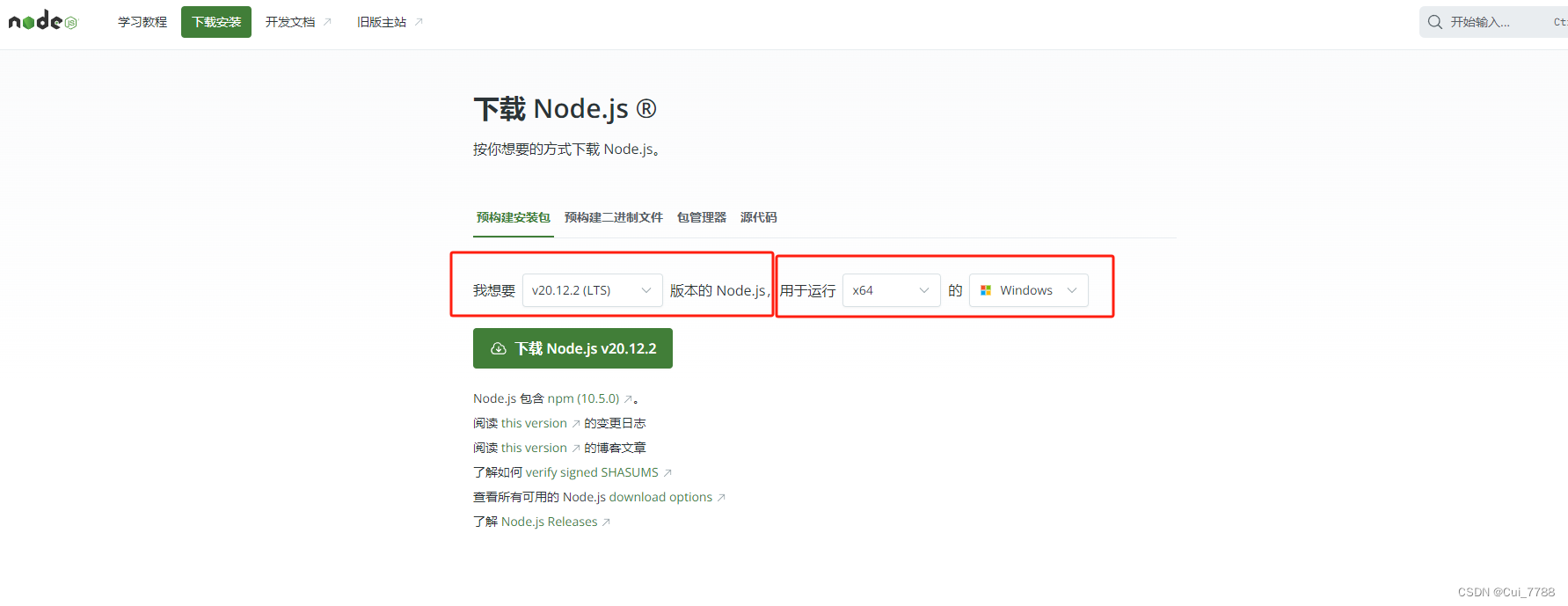Click the chevron arrow of version dropdown

click(646, 290)
